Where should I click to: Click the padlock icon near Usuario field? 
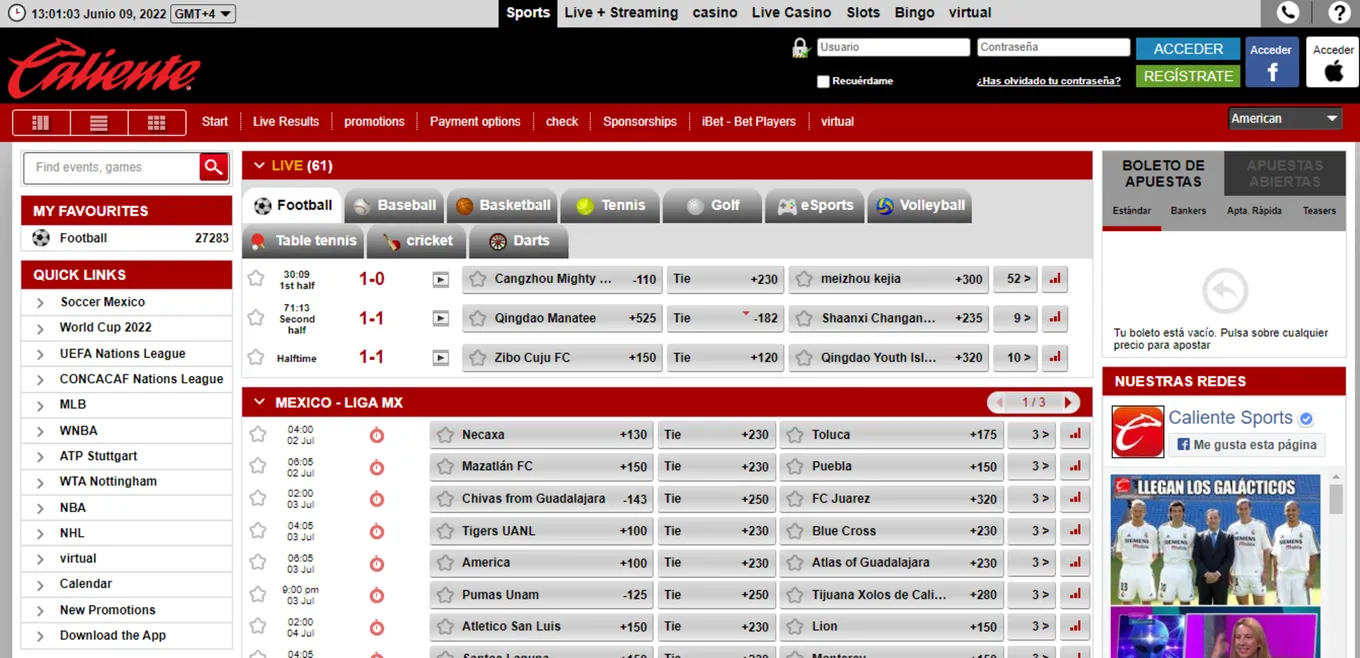tap(799, 48)
